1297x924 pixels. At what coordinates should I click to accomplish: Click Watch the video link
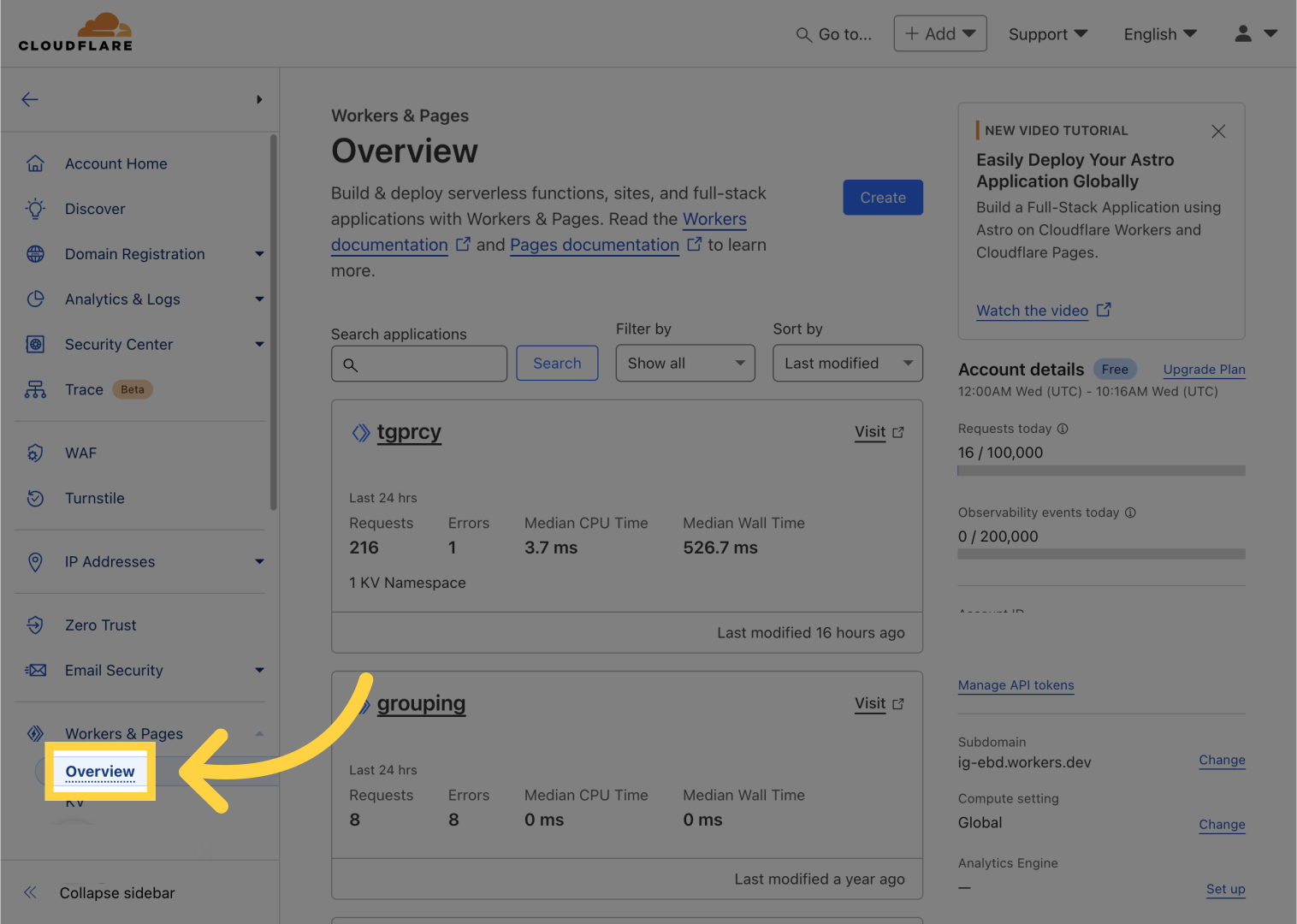pyautogui.click(x=1032, y=311)
